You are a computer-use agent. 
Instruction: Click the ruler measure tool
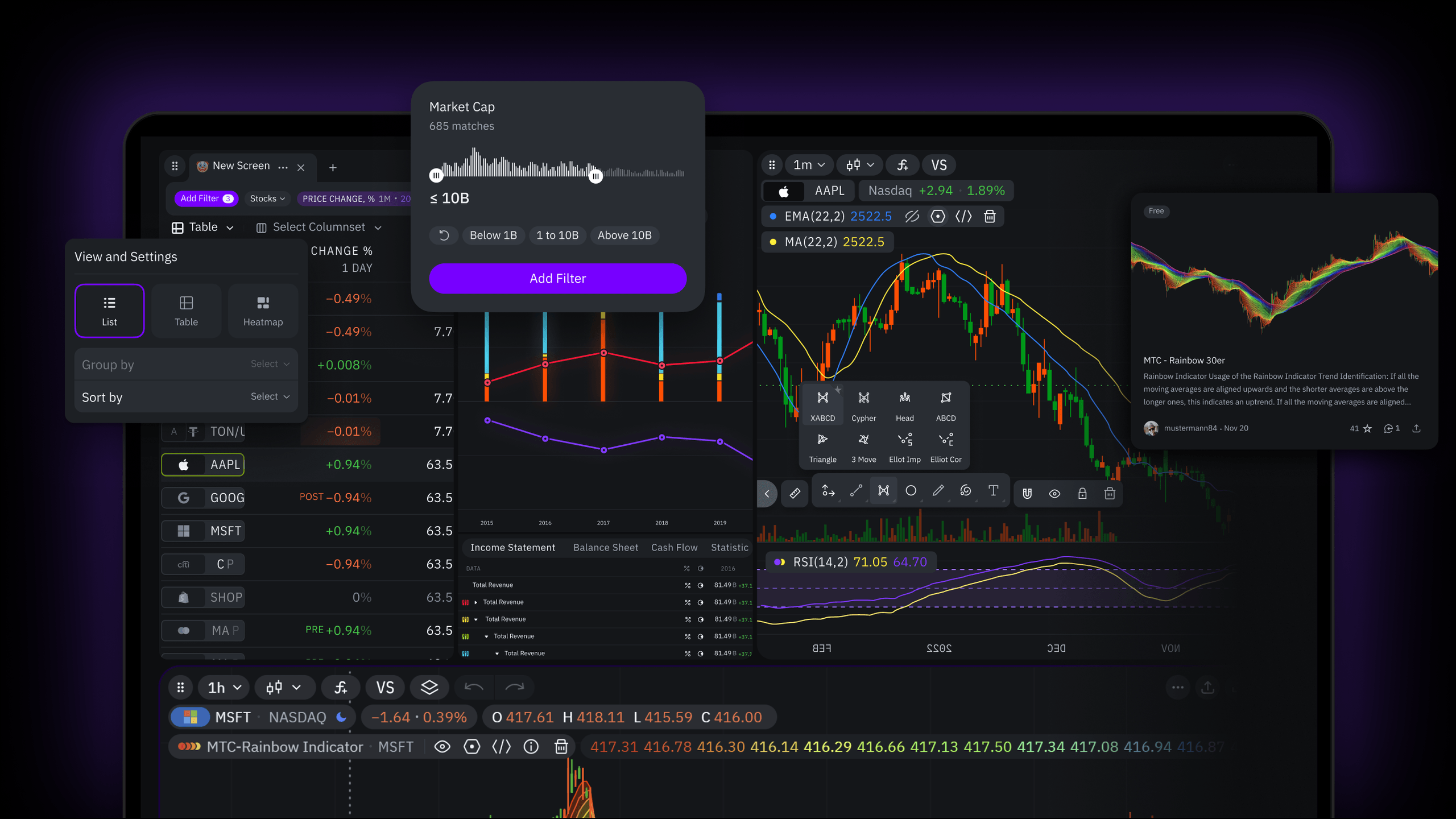point(795,493)
